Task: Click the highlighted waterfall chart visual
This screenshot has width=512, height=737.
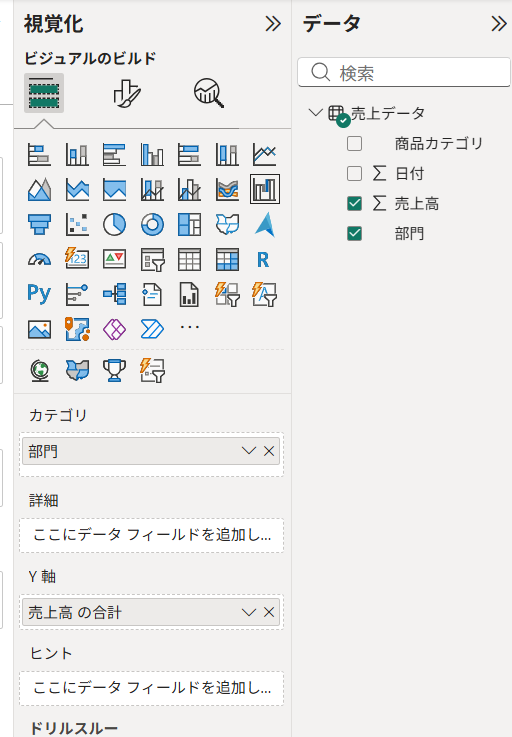Action: (265, 189)
